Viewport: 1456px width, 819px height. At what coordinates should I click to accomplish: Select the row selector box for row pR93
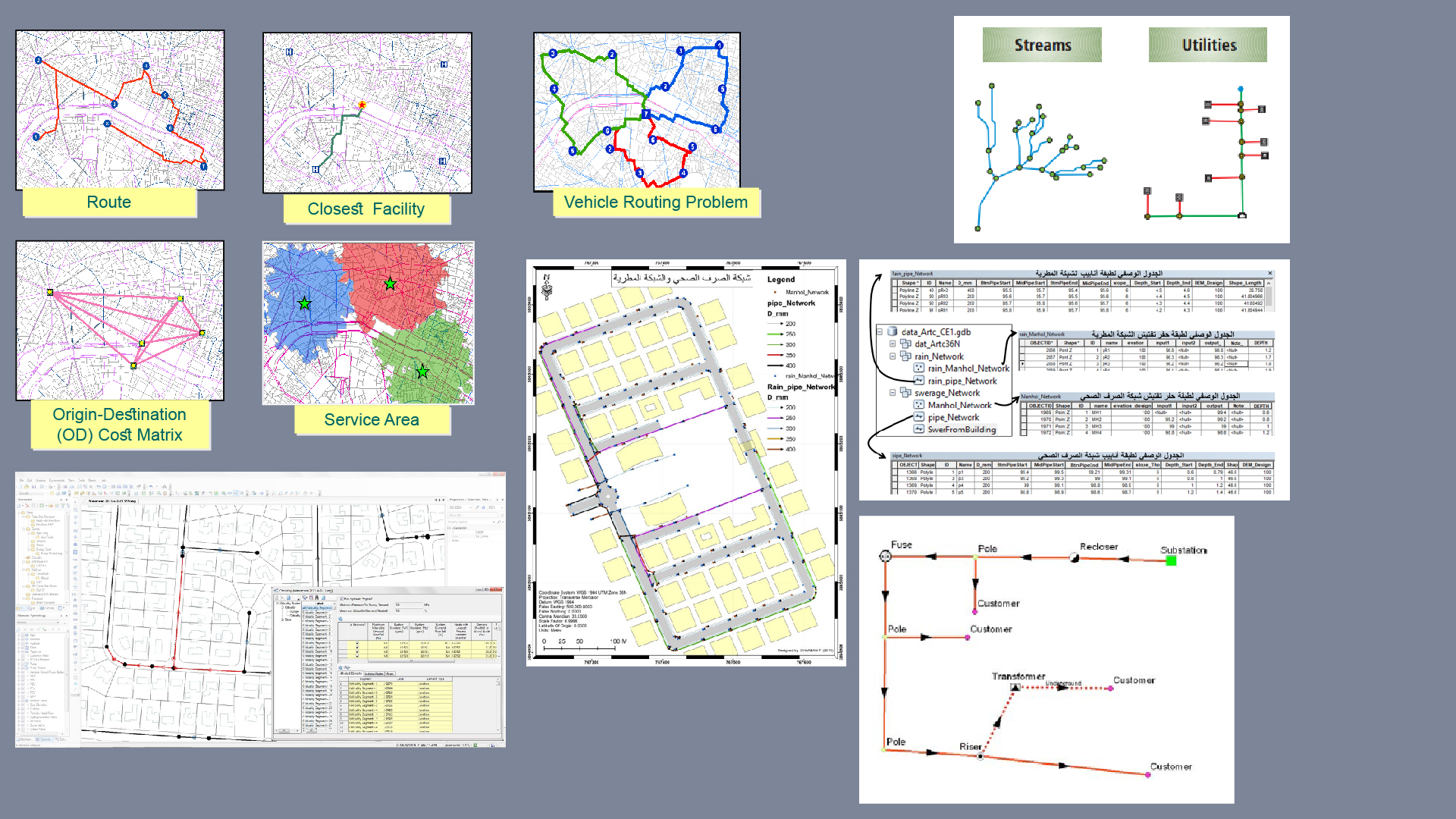pyautogui.click(x=895, y=297)
